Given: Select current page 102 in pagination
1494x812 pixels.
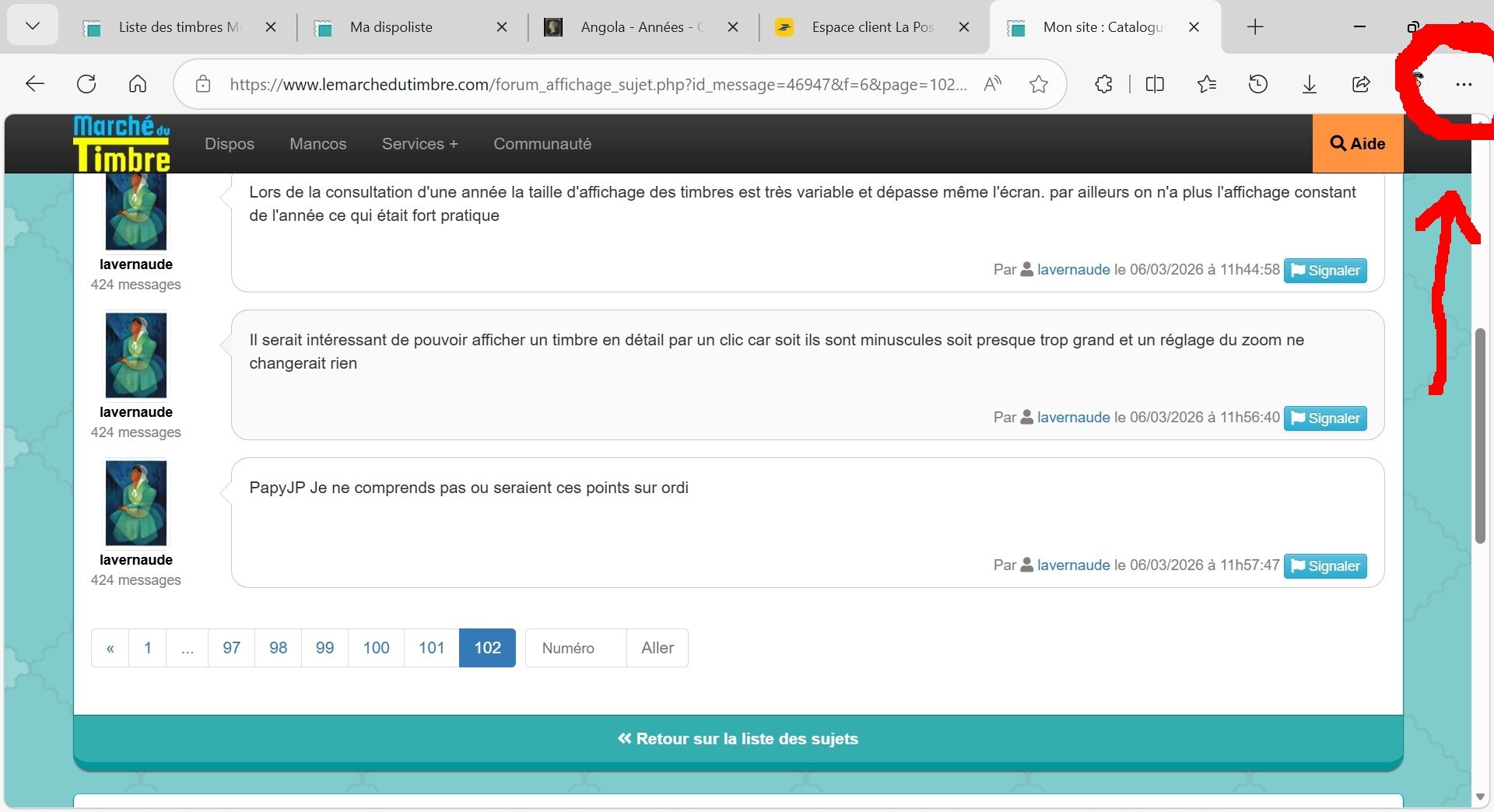Looking at the screenshot, I should pos(488,648).
